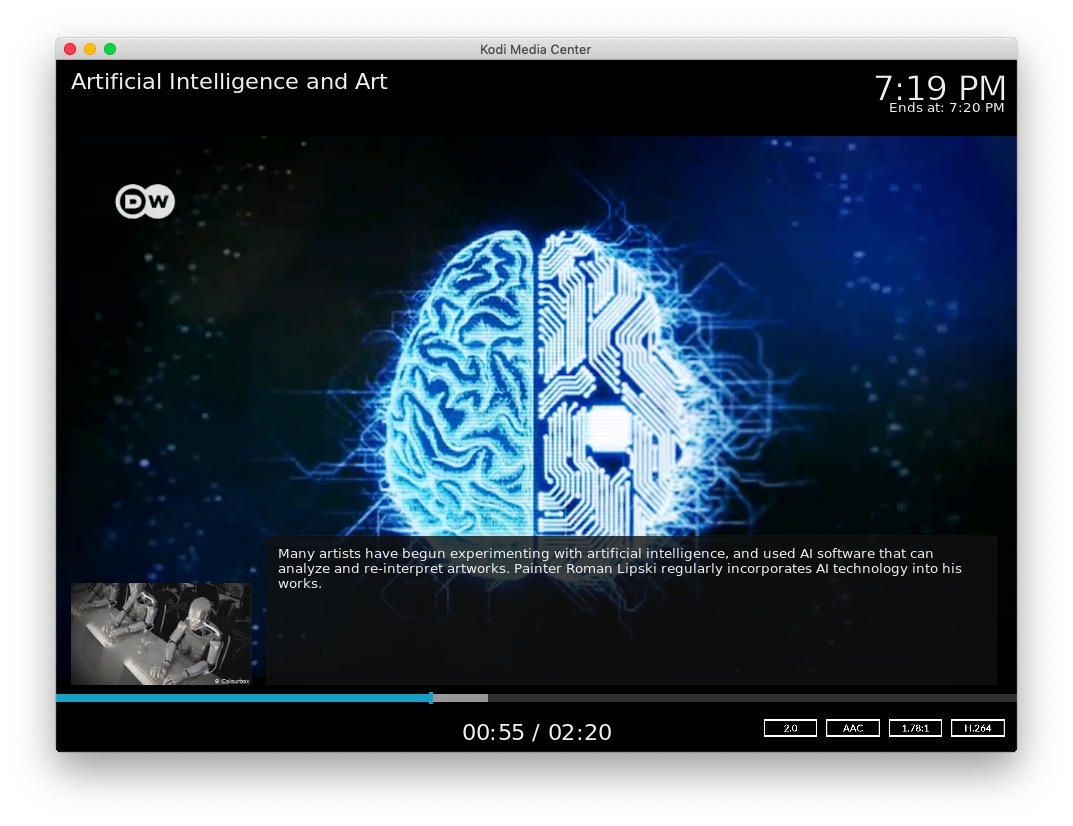Screen dimensions: 1073x826
Task: Select the robots video thumbnail
Action: point(161,634)
